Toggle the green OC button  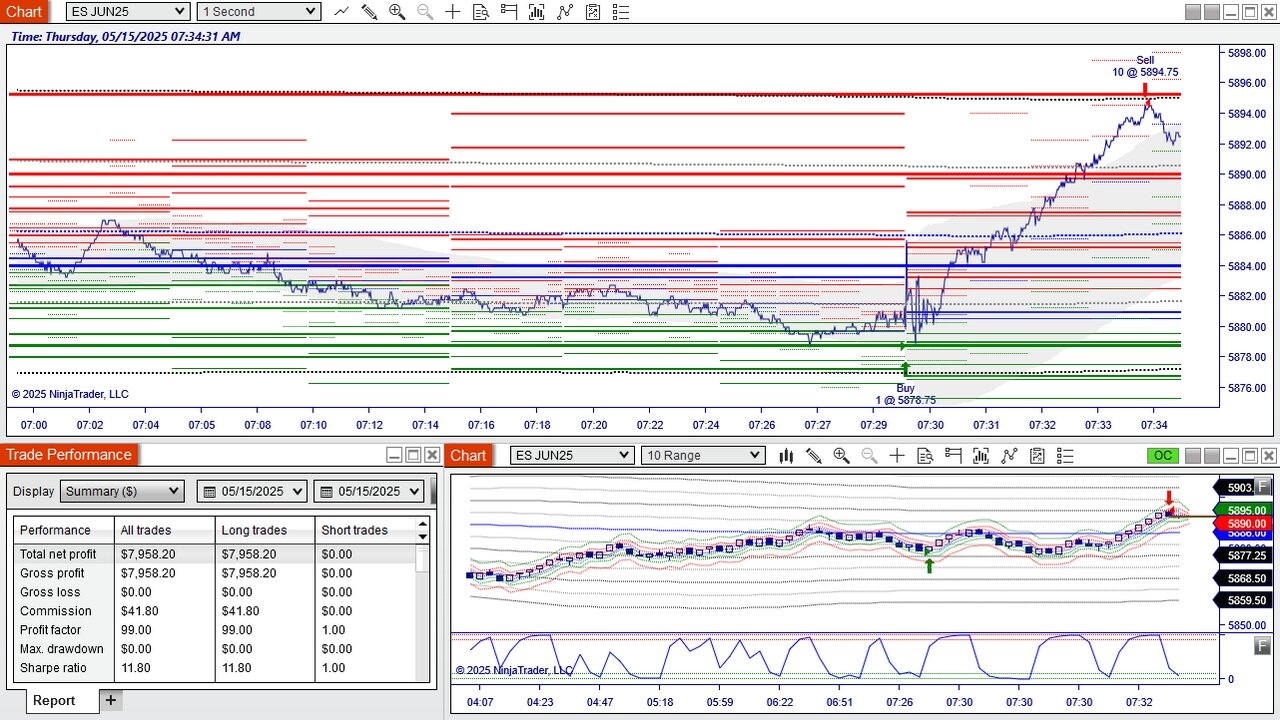pyautogui.click(x=1163, y=456)
